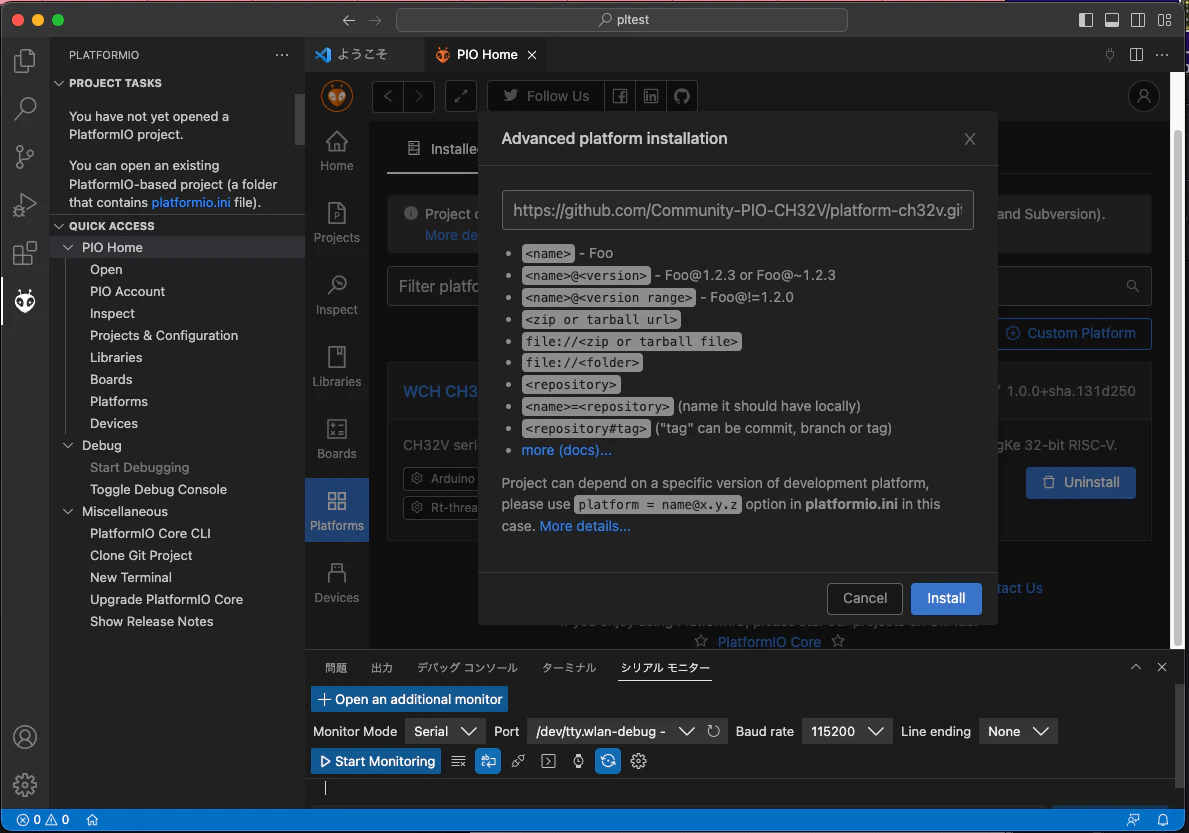
Task: Toggle the highlighted serial monitor autoscroll button
Action: (488, 761)
